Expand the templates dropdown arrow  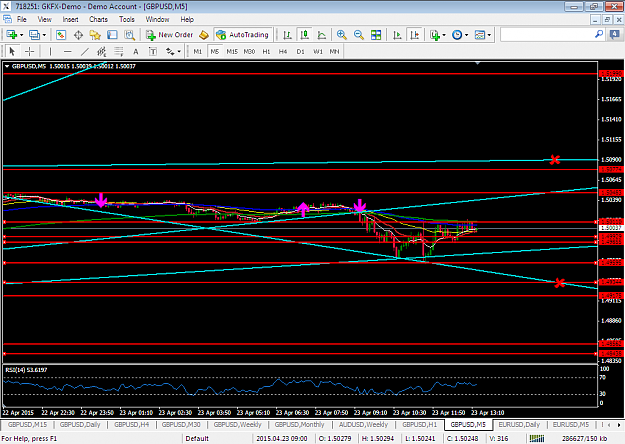[489, 35]
